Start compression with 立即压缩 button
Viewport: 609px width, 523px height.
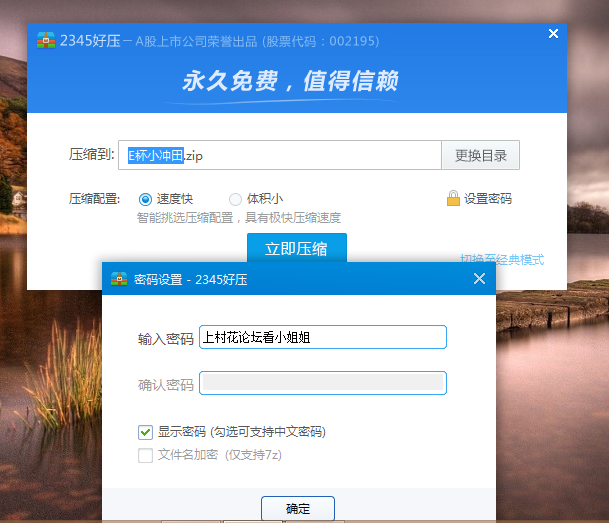[x=296, y=249]
